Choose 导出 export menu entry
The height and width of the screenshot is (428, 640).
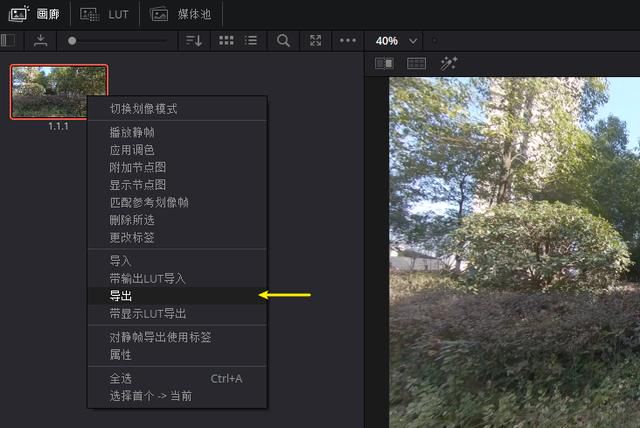[178, 295]
